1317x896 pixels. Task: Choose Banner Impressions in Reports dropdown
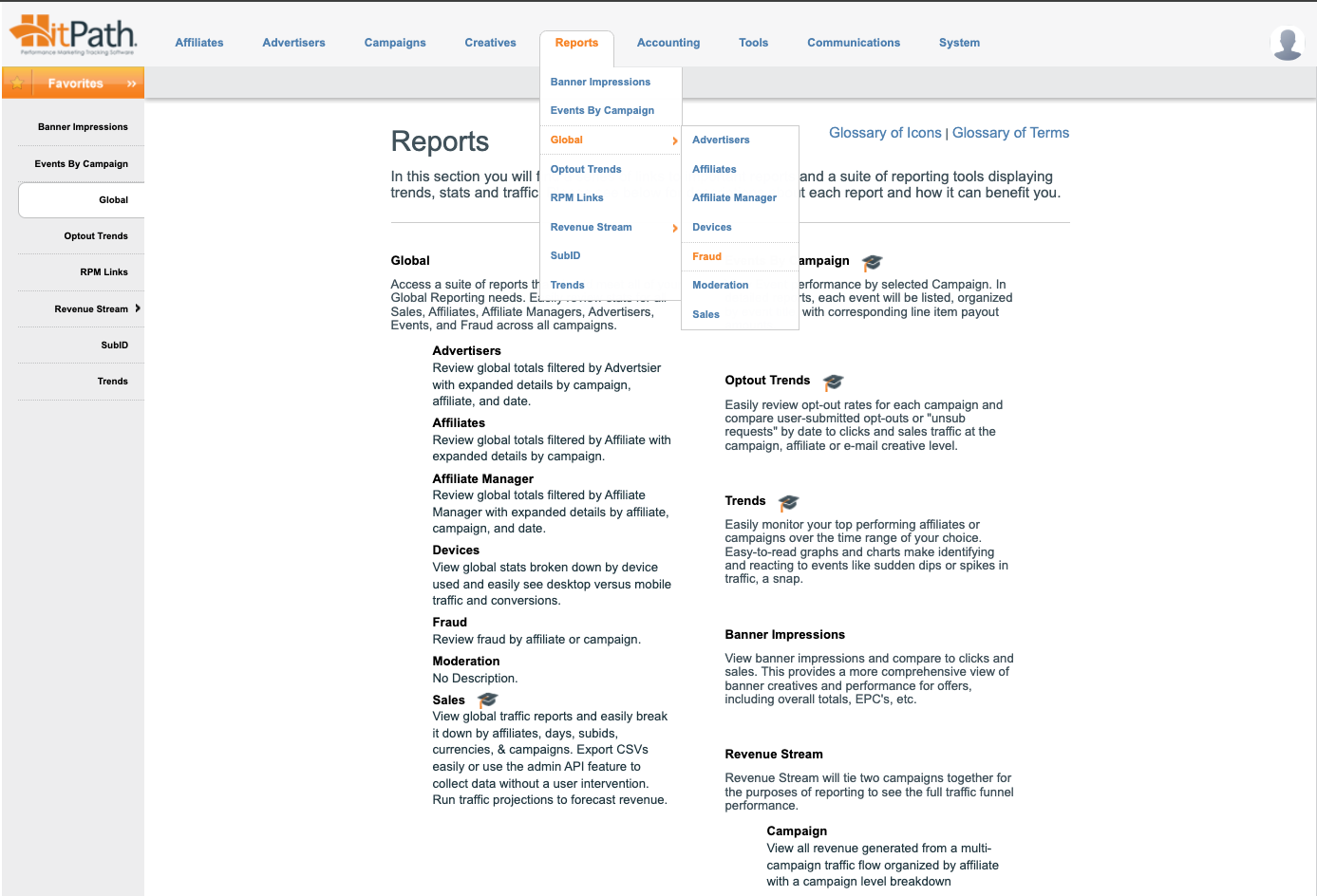[x=600, y=82]
